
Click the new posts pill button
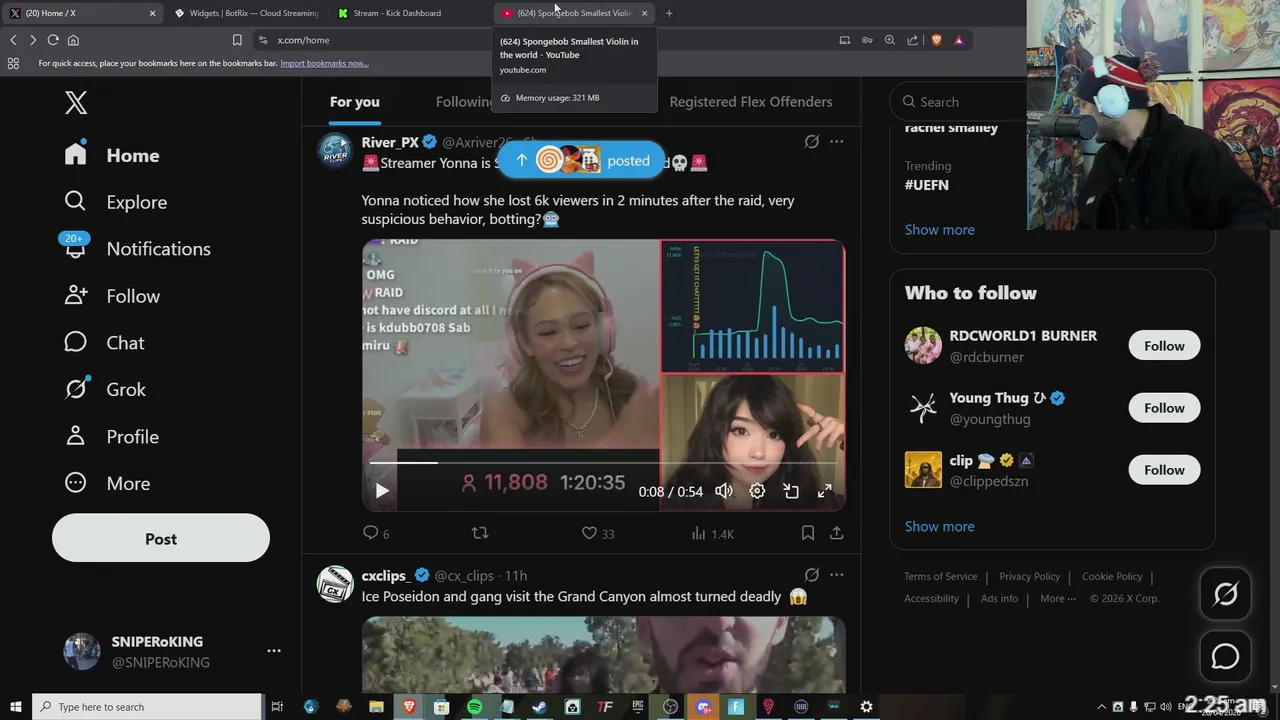[x=581, y=160]
